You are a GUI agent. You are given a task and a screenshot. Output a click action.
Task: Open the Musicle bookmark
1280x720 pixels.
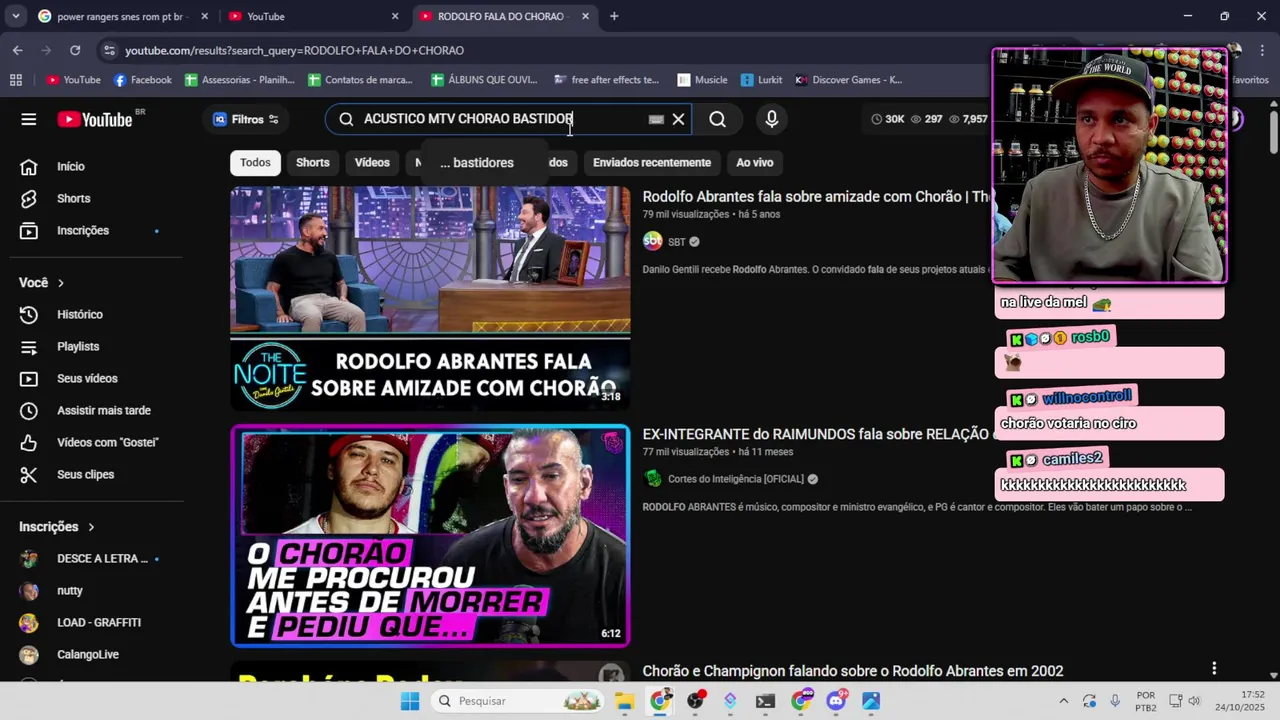click(x=702, y=80)
